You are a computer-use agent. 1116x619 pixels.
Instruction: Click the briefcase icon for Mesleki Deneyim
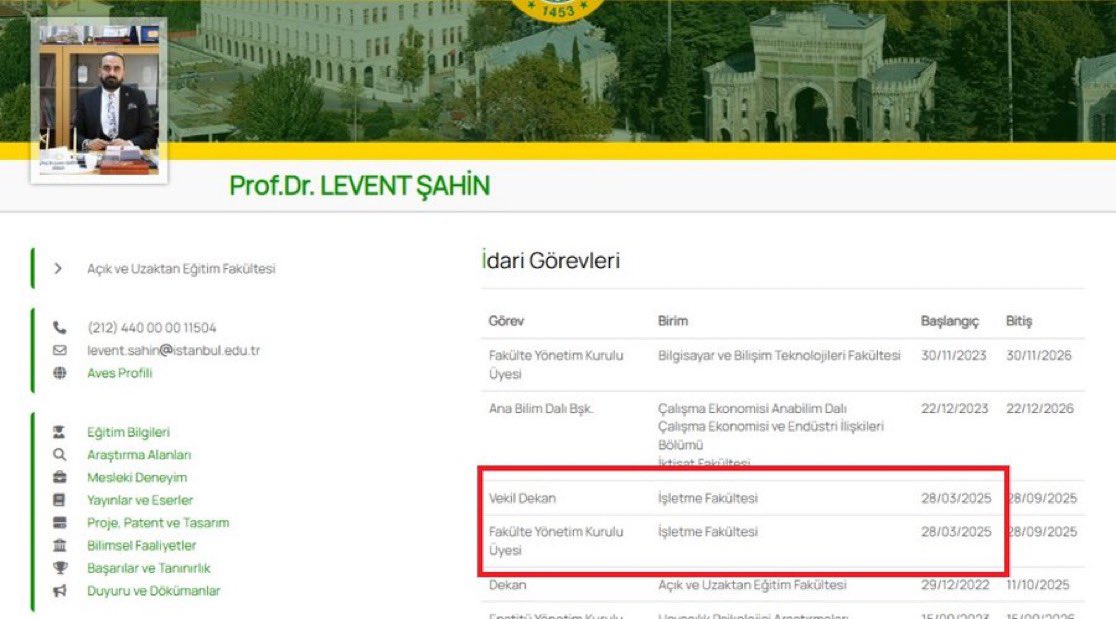pyautogui.click(x=61, y=478)
